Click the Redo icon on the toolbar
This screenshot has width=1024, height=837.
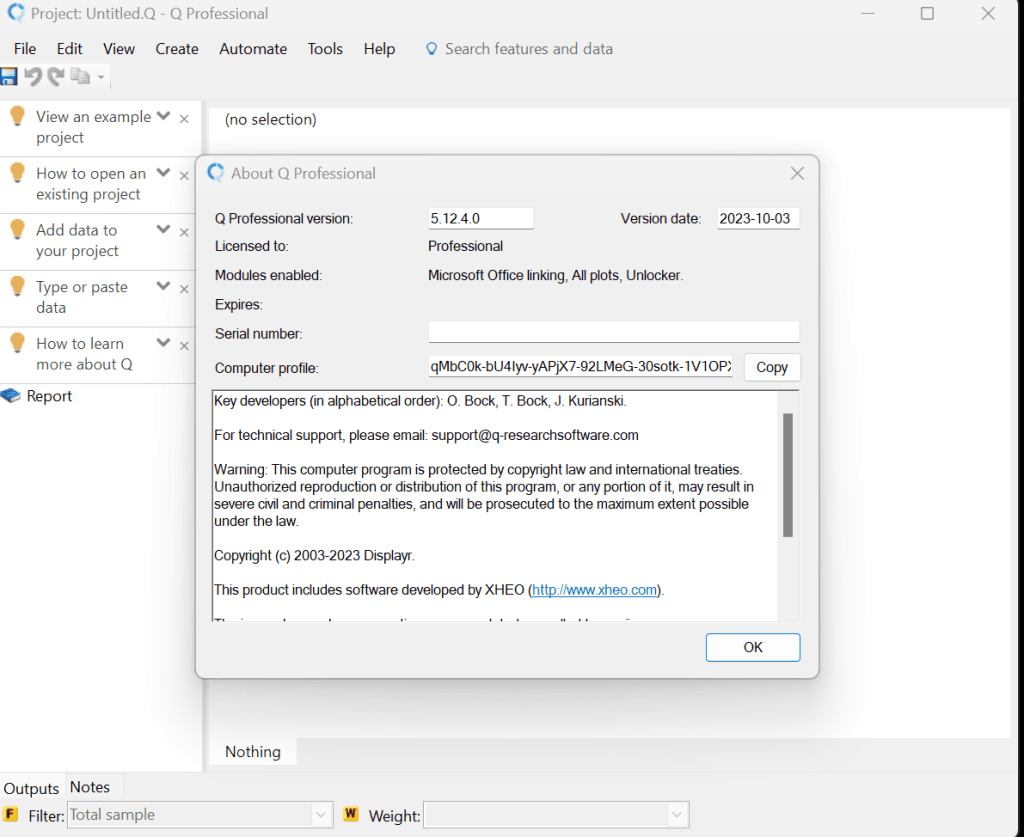56,76
